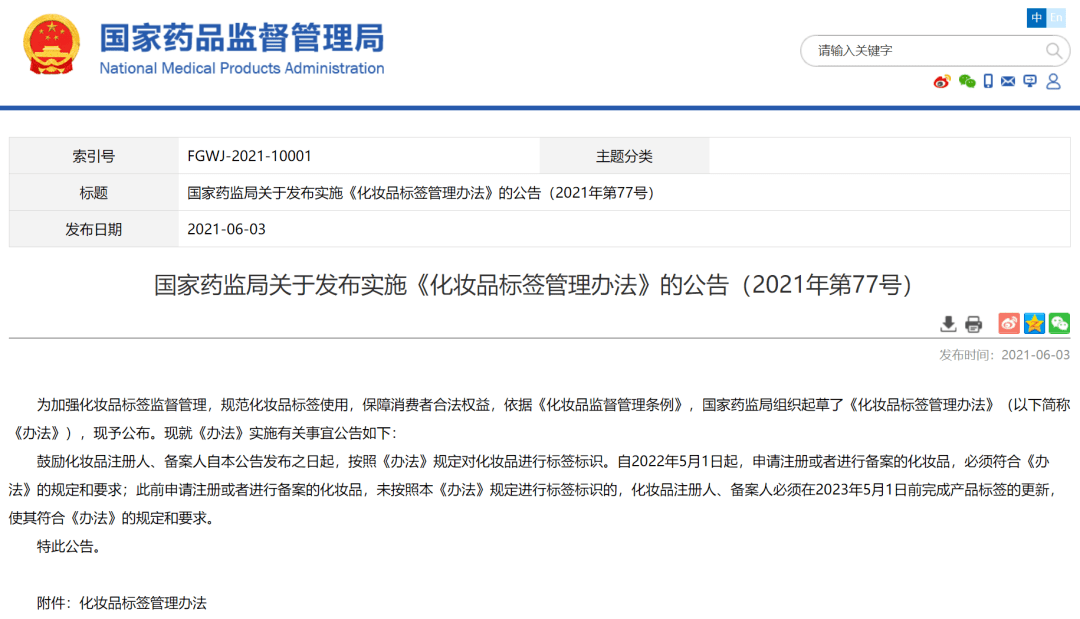Click the large announcement headline
Screen dimensions: 1080x619
pos(533,284)
